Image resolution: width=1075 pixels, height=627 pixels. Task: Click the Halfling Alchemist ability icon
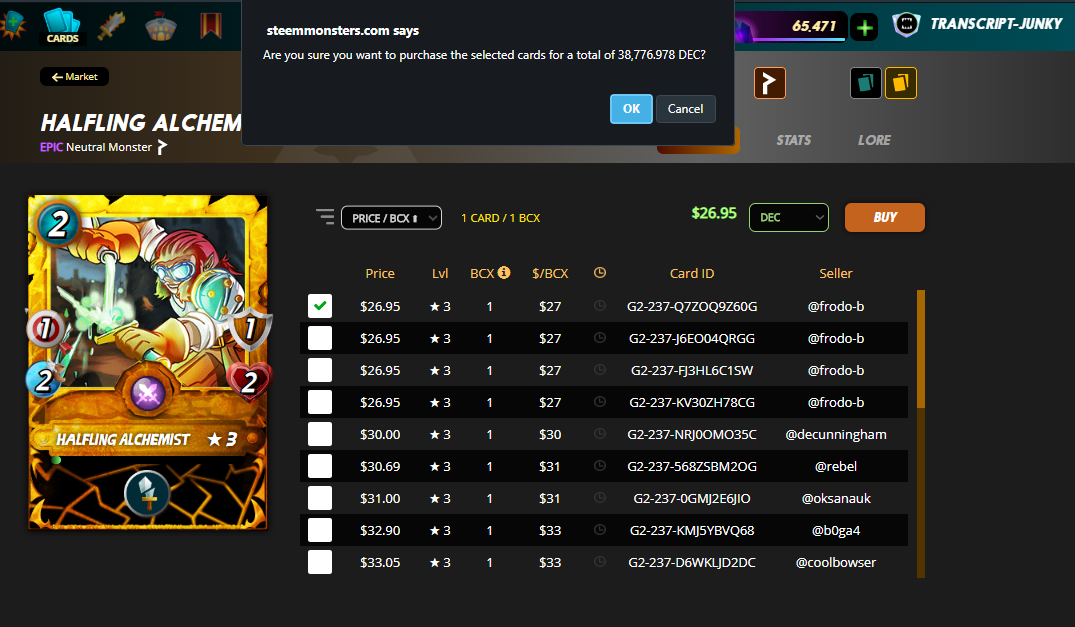(x=148, y=393)
